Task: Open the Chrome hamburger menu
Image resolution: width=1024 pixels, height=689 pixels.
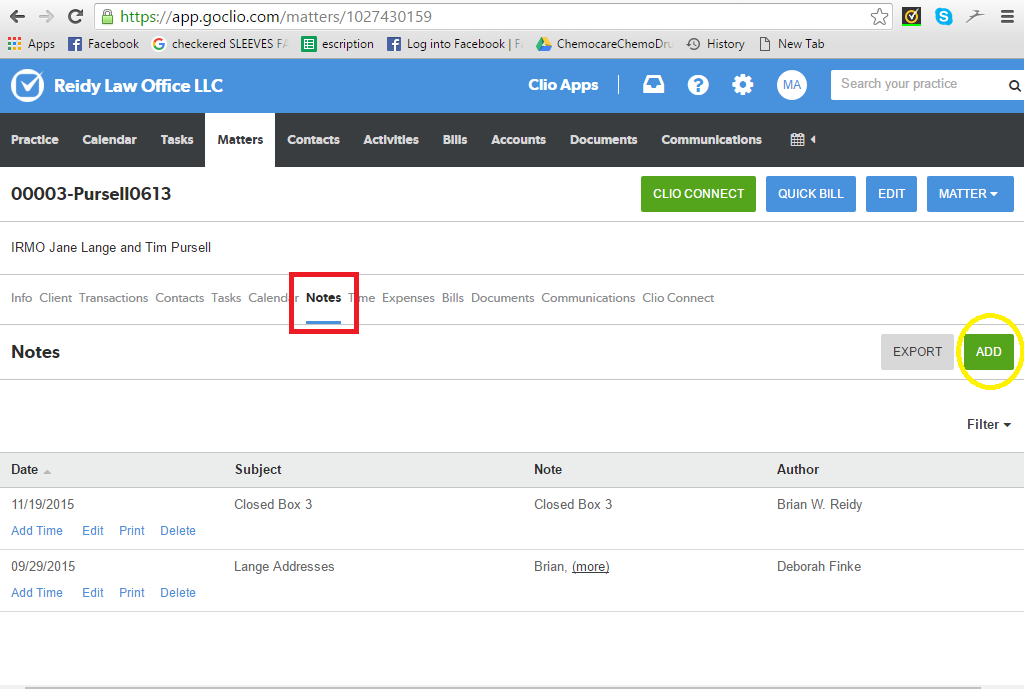Action: click(x=1007, y=16)
